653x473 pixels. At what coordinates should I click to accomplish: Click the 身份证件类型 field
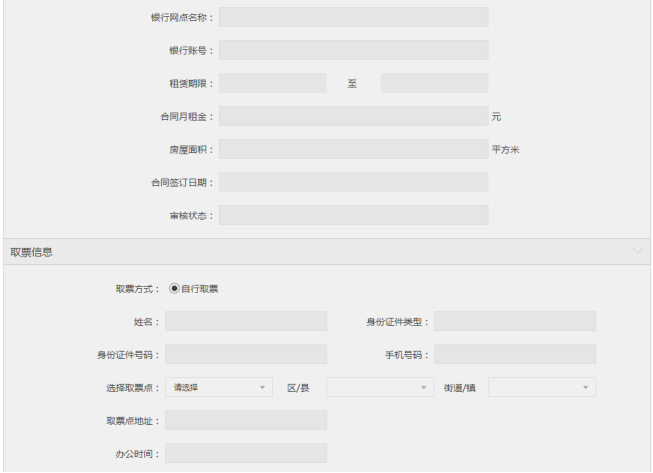515,321
